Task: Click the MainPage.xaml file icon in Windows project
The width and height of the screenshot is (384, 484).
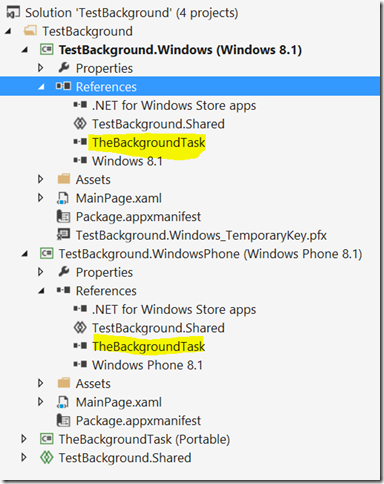Action: click(63, 198)
